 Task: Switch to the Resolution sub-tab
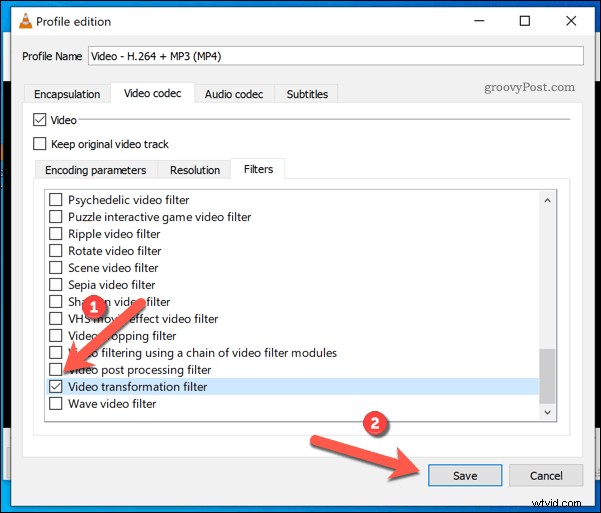tap(195, 170)
